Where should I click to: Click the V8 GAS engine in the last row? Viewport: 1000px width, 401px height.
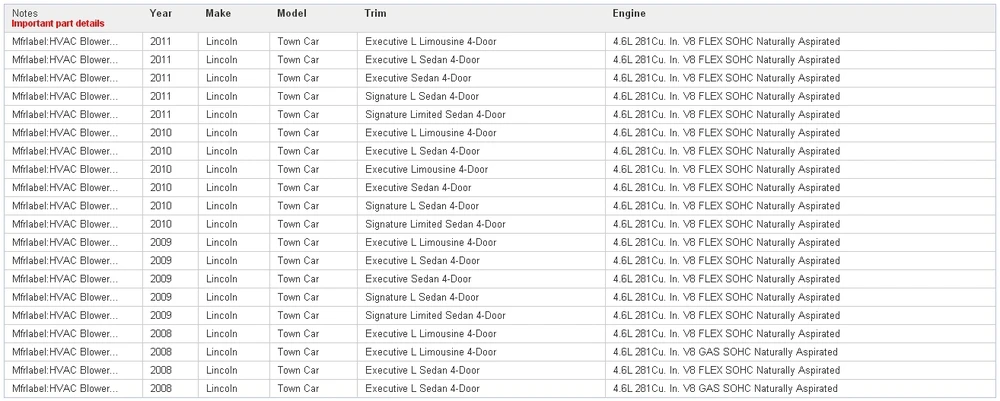click(725, 388)
